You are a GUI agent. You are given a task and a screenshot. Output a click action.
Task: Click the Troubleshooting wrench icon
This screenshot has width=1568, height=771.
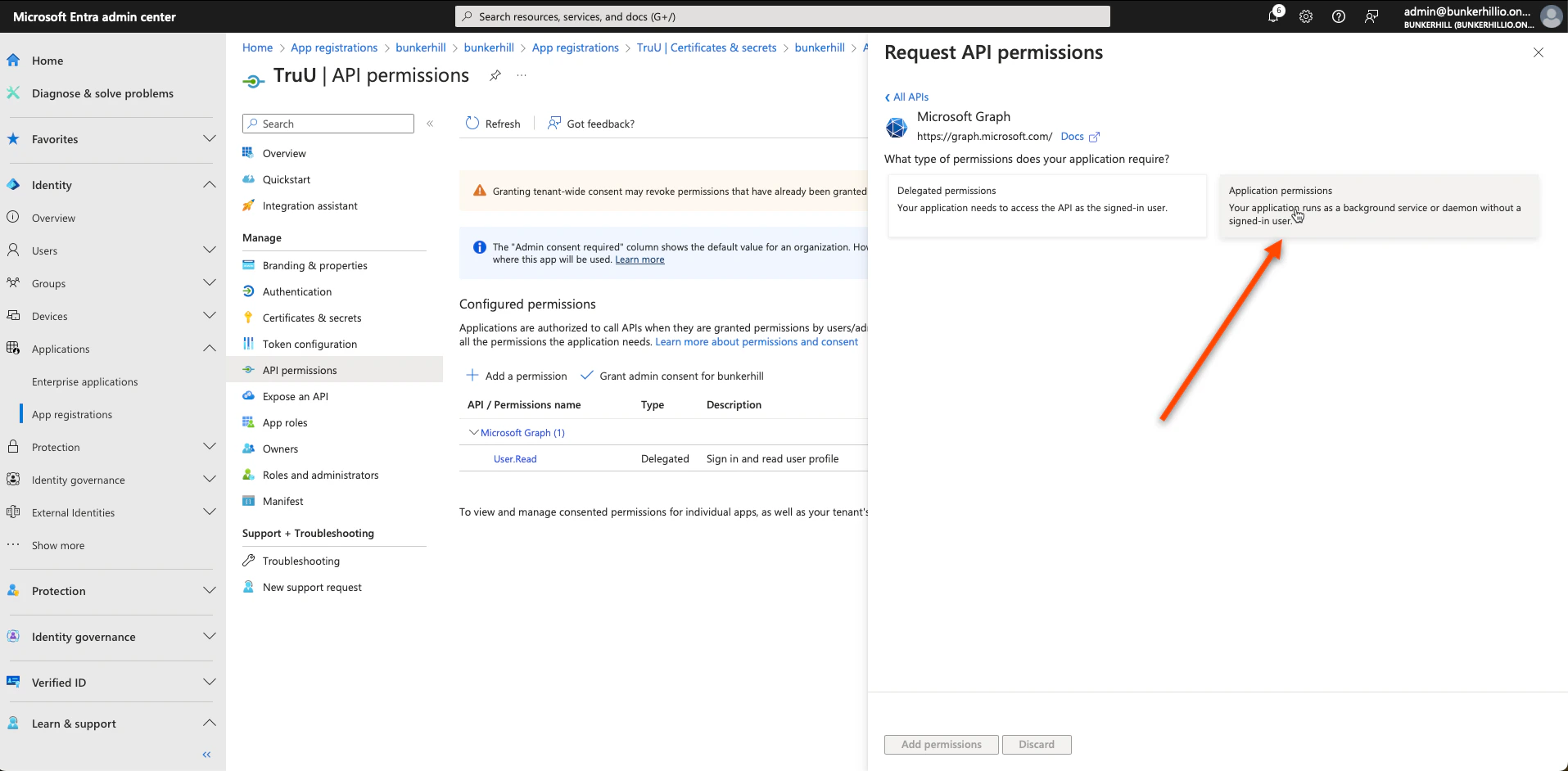coord(248,561)
